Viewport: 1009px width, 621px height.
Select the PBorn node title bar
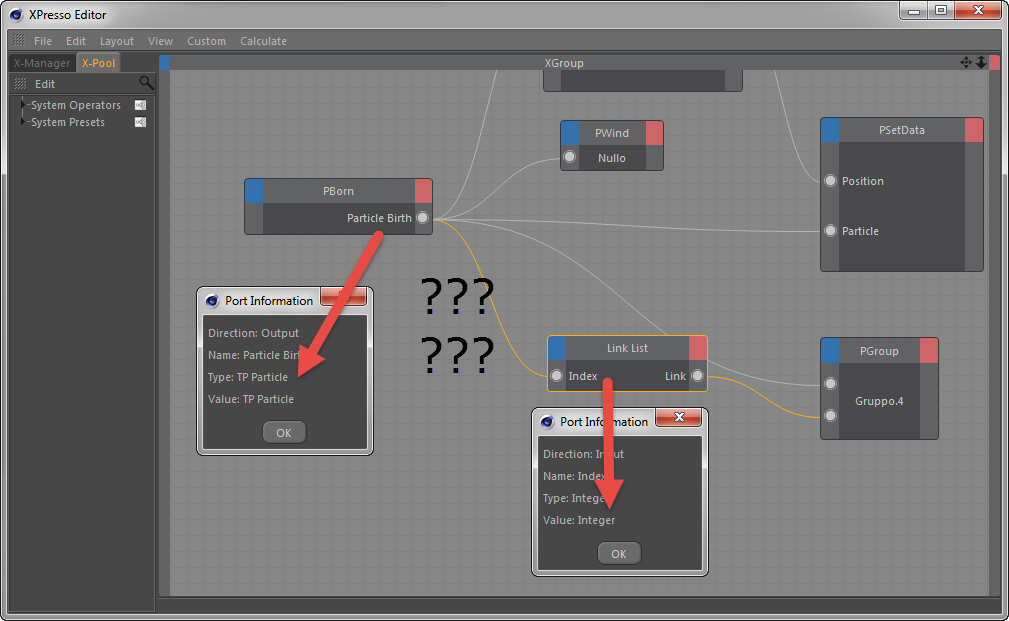[x=338, y=191]
